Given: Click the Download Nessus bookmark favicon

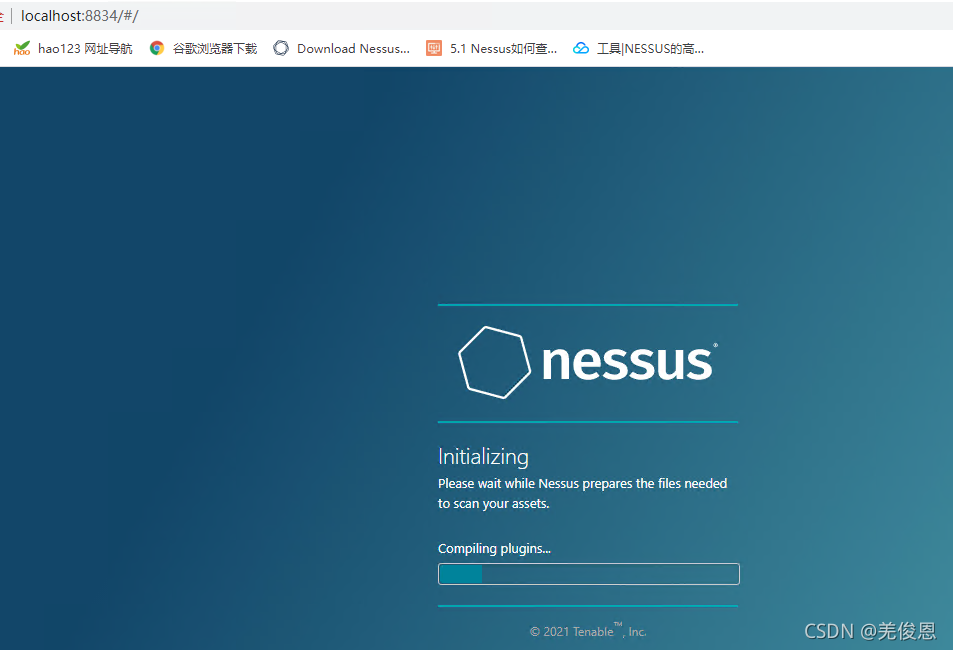Looking at the screenshot, I should coord(281,48).
